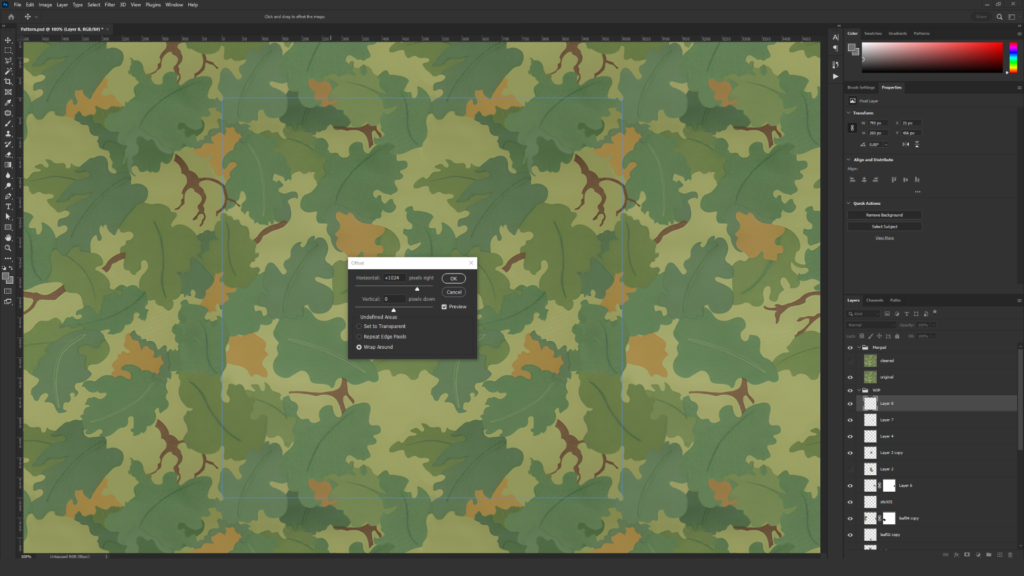
Task: Choose the Set to Transparent option
Action: coord(360,326)
